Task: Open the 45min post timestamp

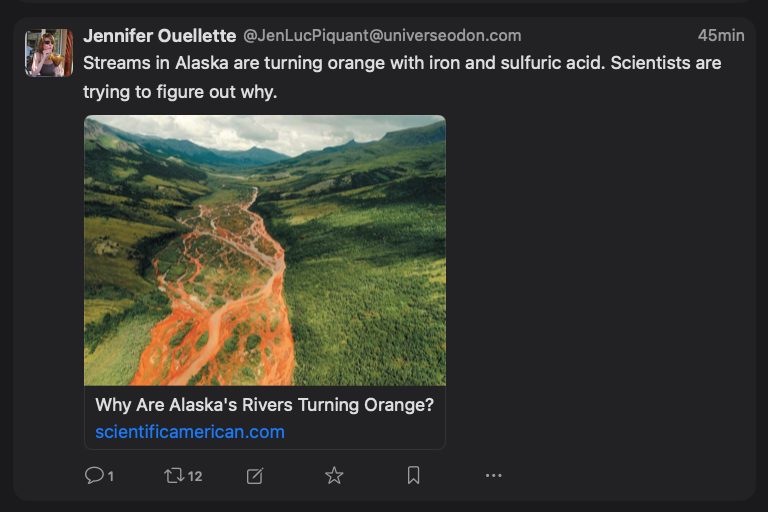Action: click(720, 36)
